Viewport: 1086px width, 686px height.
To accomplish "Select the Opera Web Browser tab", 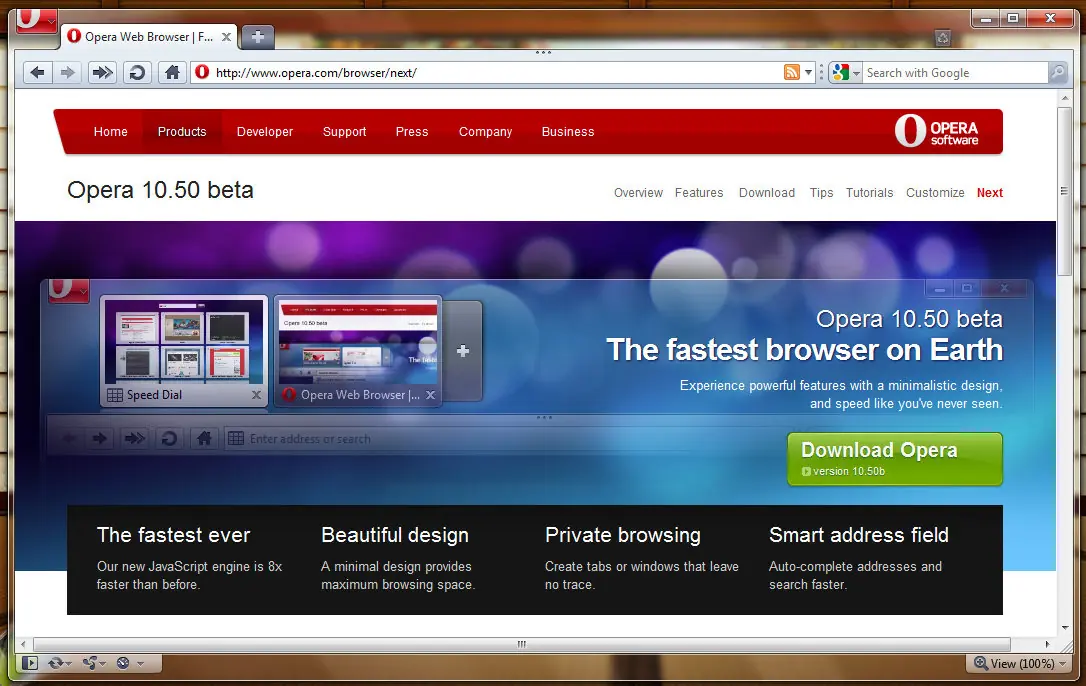I will coord(149,37).
